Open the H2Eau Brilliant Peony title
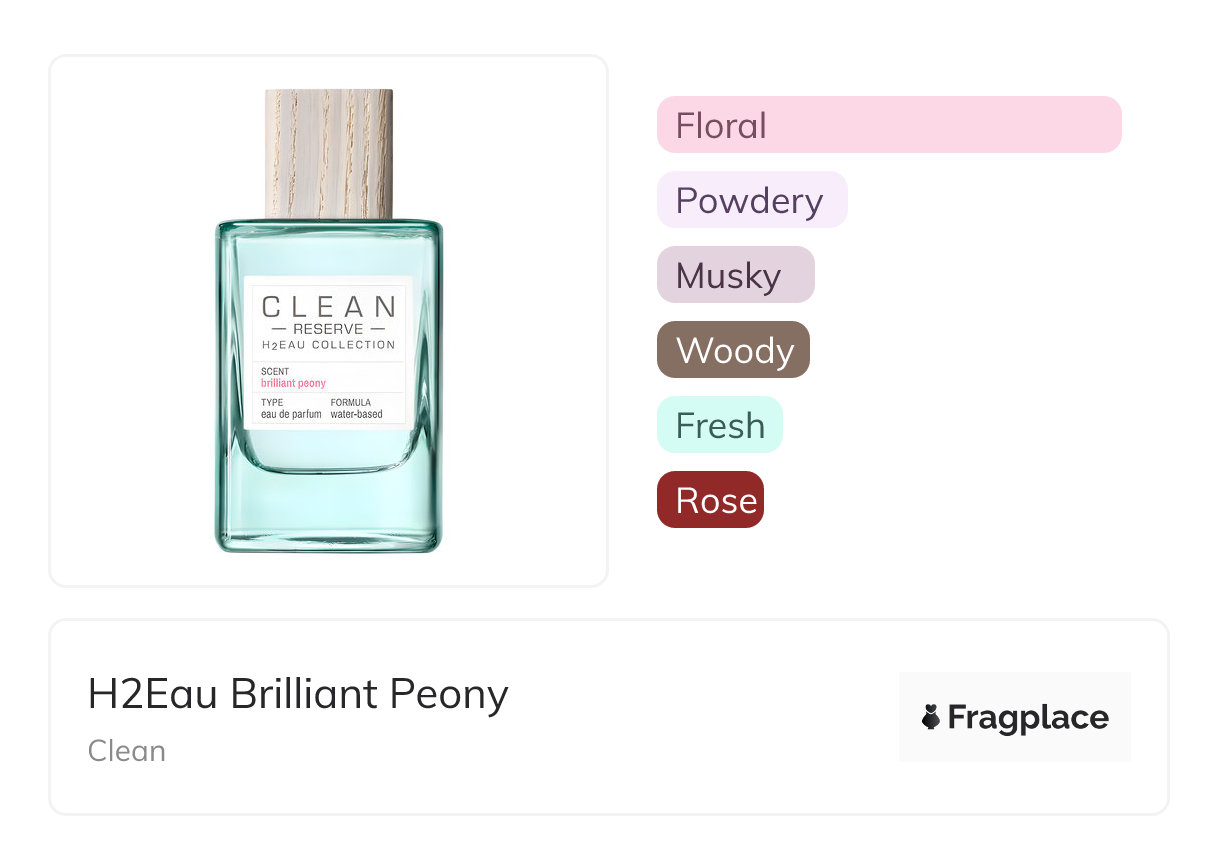Viewport: 1218px width, 864px height. (298, 694)
